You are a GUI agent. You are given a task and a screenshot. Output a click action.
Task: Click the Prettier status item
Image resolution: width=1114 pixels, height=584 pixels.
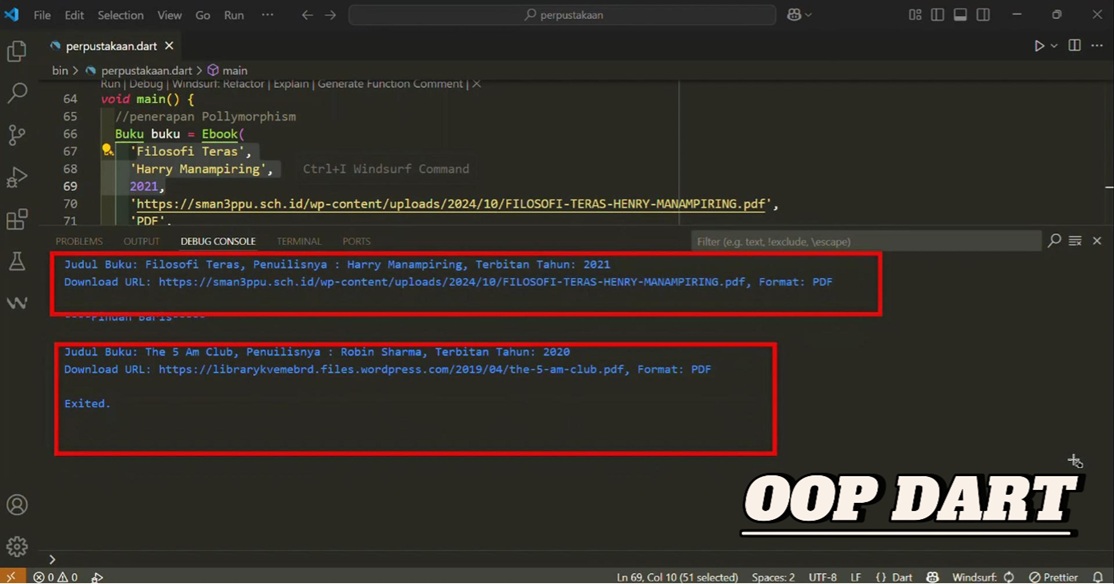[x=1054, y=577]
